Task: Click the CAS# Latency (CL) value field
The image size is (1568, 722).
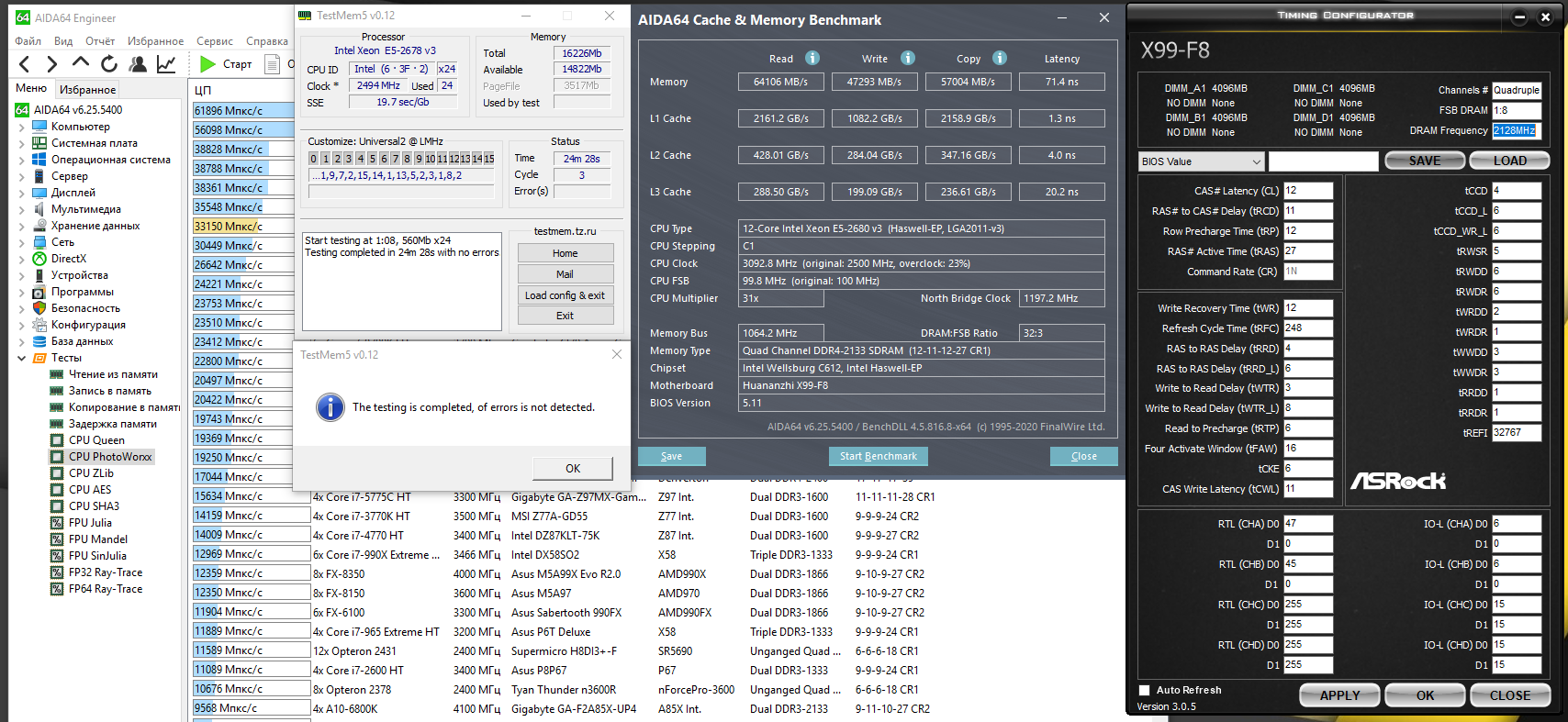Action: click(1307, 191)
